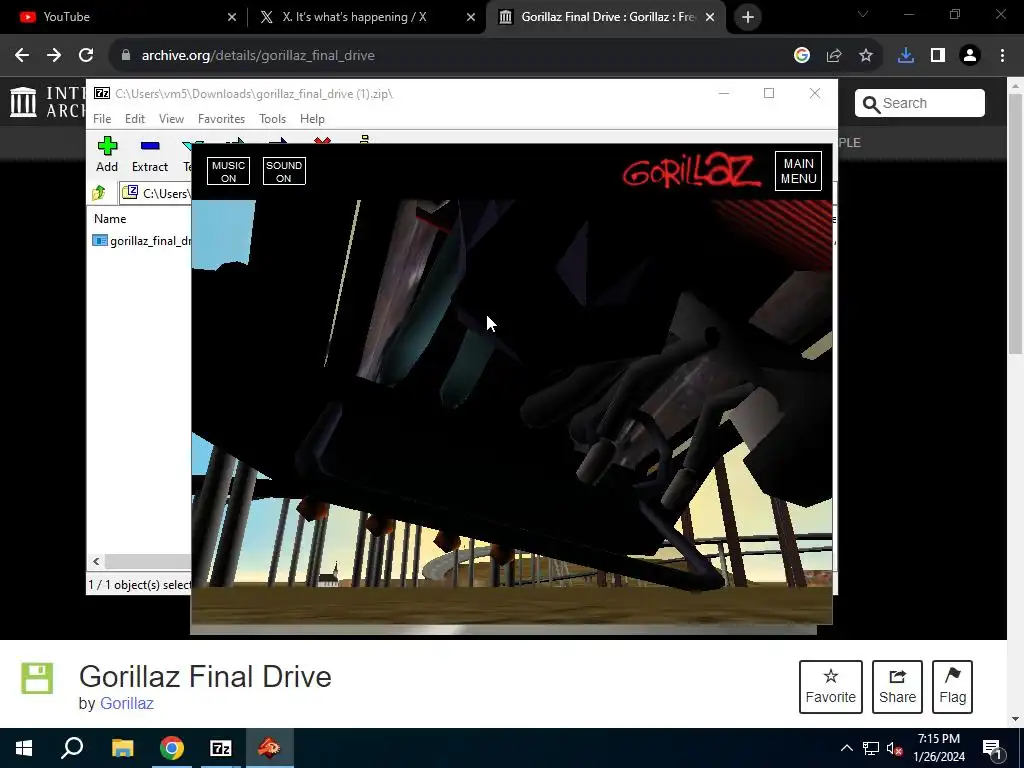Screen dimensions: 1024x768
Task: Close the Gorillaz Final Drive tab
Action: 710,18
